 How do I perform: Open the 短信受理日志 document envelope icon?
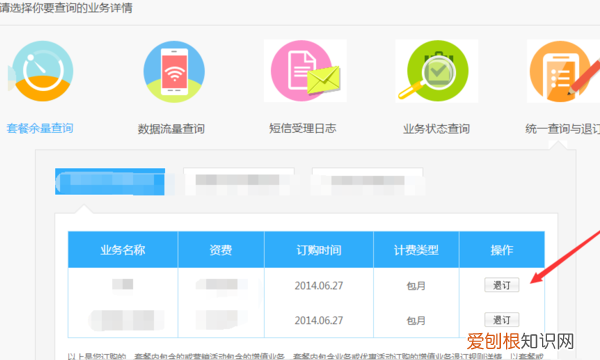point(305,71)
